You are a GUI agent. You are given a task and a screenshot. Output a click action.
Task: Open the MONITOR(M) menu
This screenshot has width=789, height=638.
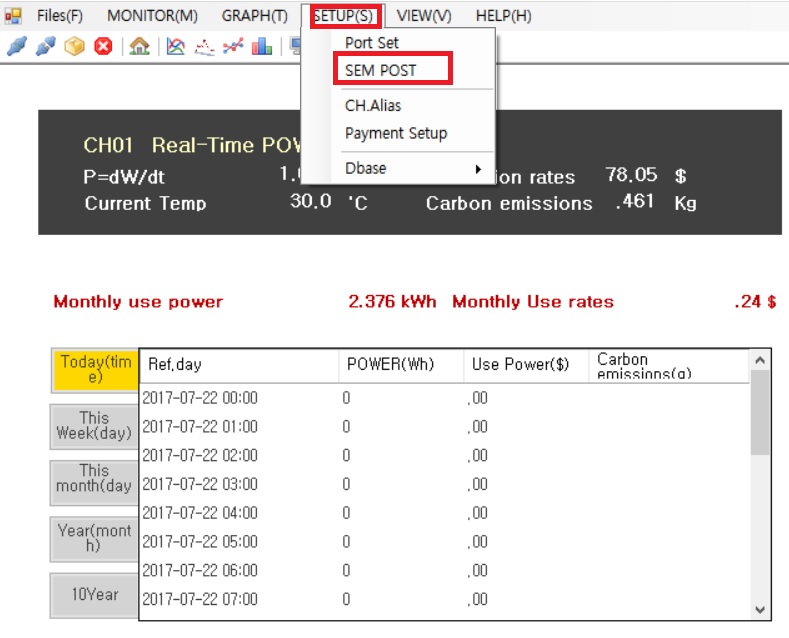[x=152, y=16]
